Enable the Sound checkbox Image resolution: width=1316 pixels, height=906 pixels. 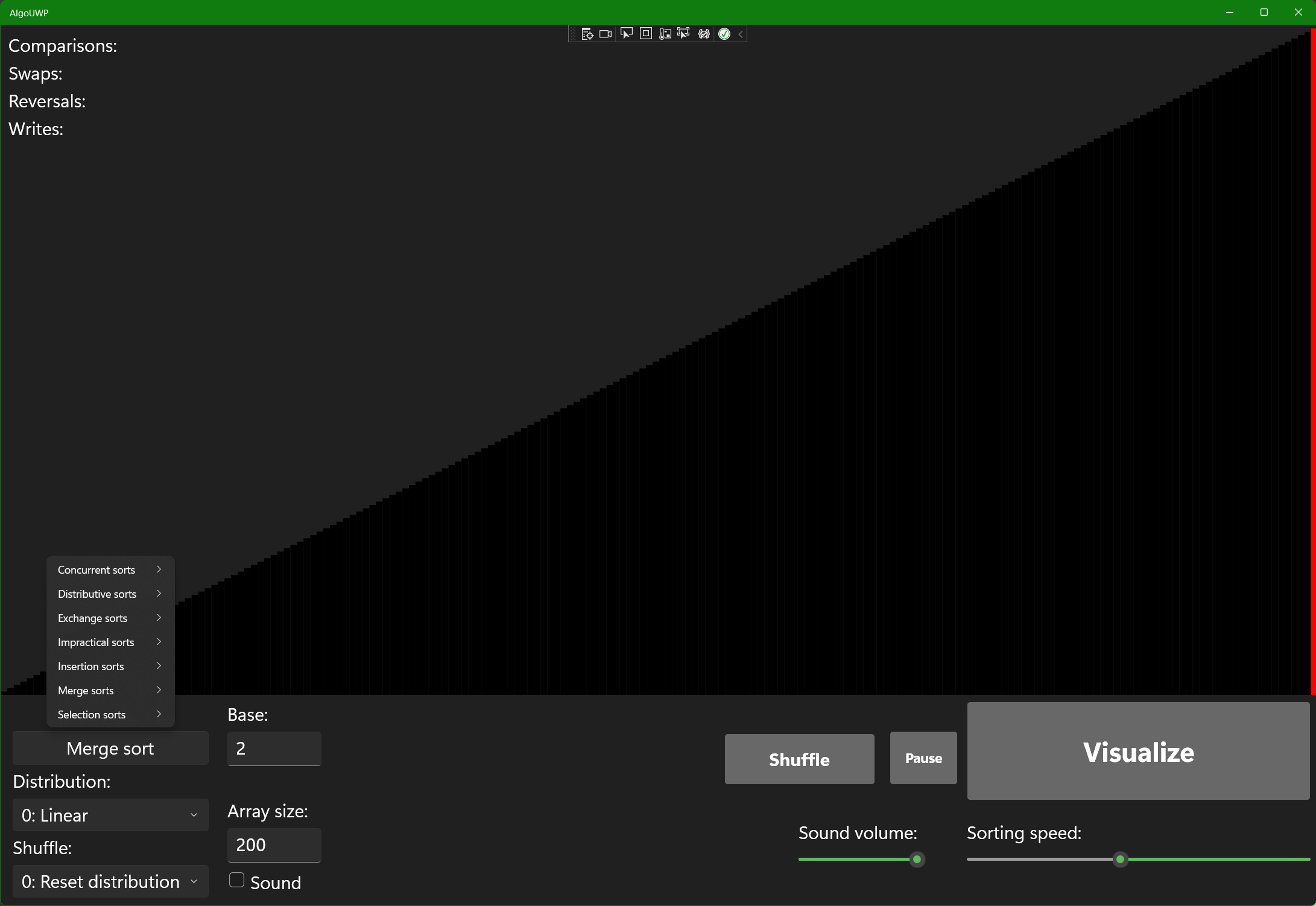(236, 880)
